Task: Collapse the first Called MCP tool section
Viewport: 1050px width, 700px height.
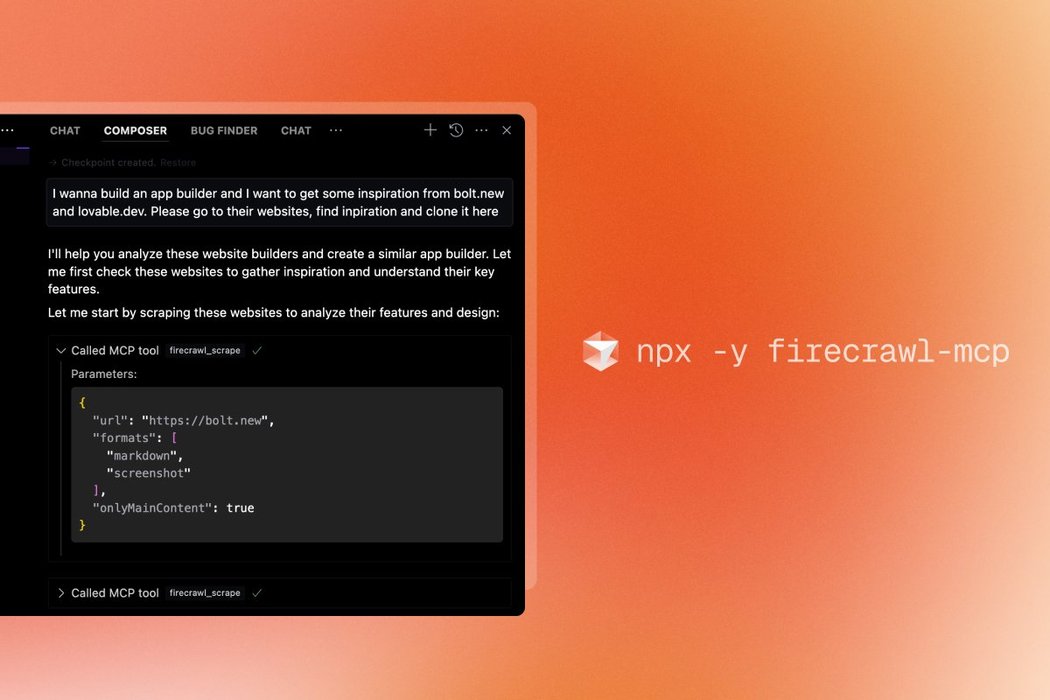Action: [x=61, y=350]
